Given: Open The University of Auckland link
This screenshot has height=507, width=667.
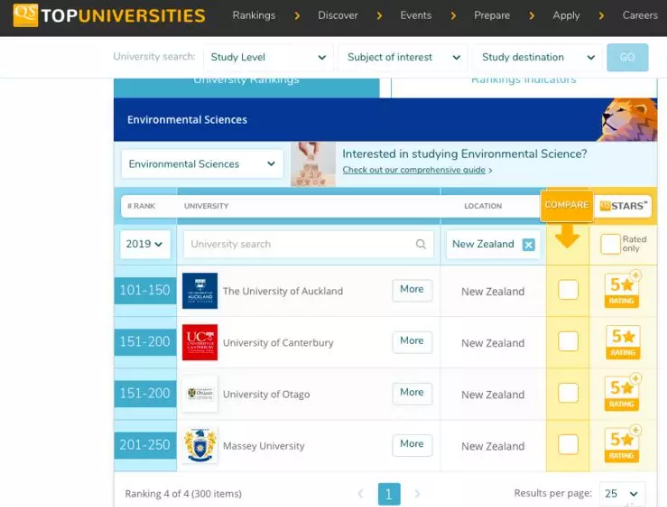Looking at the screenshot, I should 283,291.
